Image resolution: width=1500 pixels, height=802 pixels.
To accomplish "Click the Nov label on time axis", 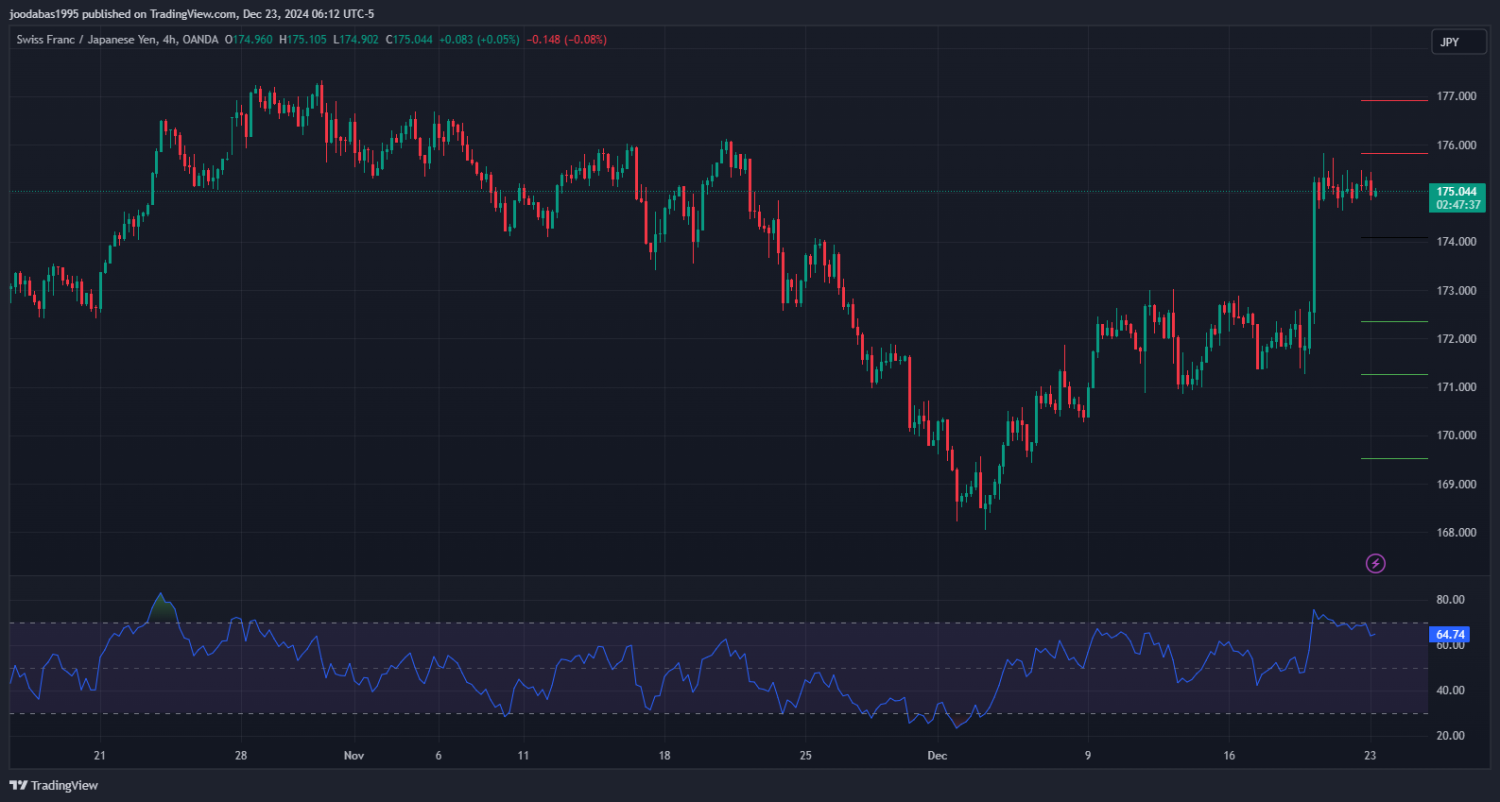I will (x=354, y=756).
